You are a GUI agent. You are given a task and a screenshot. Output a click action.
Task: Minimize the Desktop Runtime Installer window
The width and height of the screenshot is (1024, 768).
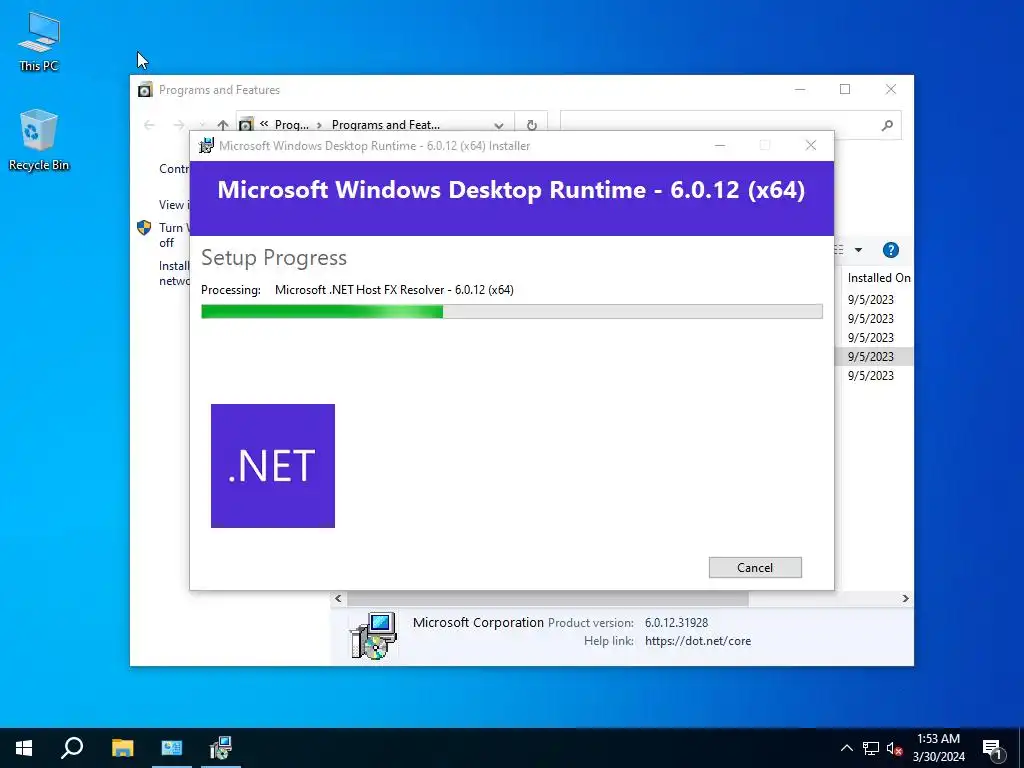[720, 145]
